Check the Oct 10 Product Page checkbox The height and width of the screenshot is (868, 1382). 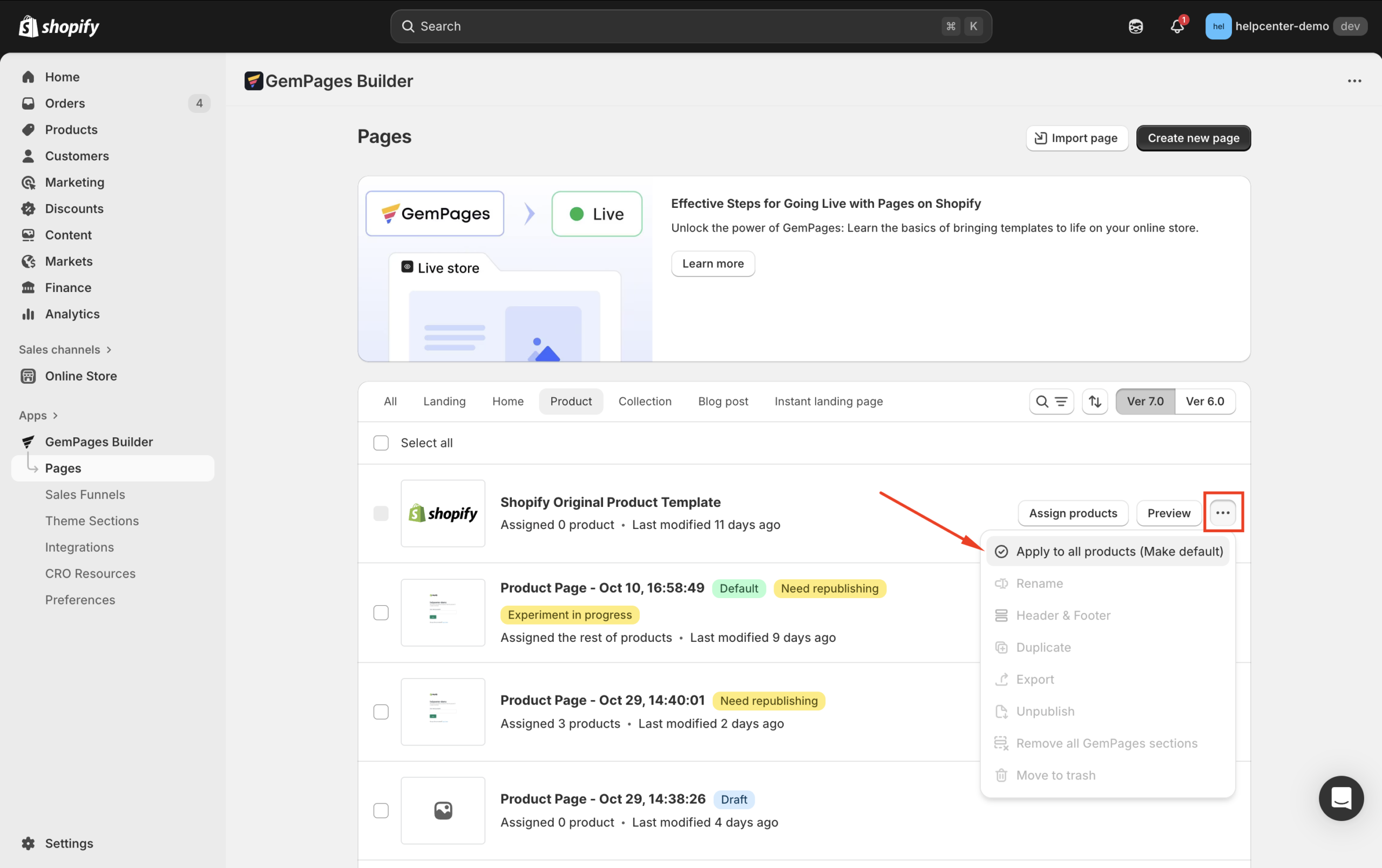click(381, 613)
